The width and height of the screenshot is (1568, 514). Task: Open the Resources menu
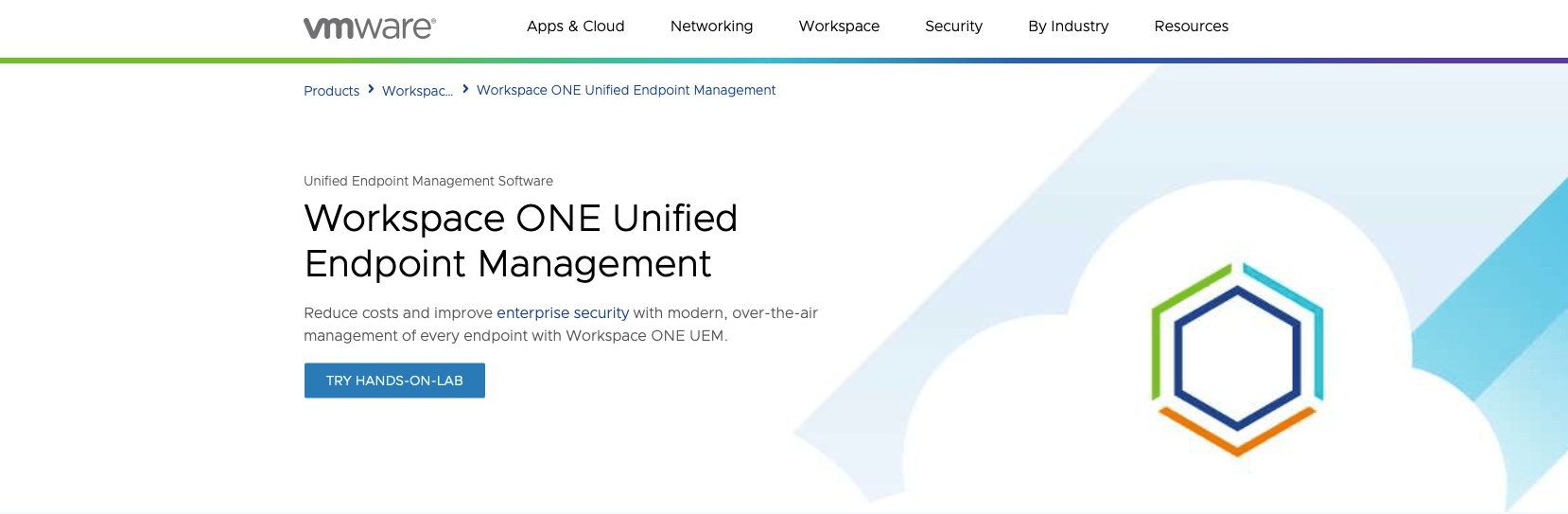1191,27
